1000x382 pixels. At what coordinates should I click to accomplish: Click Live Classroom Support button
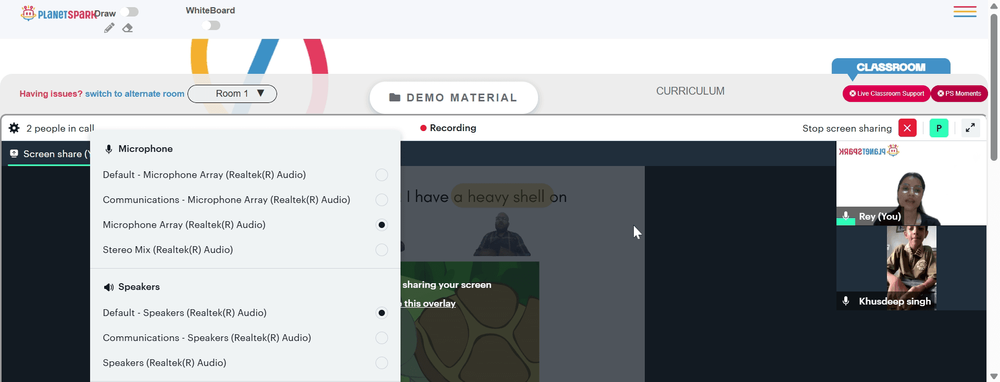(x=886, y=94)
